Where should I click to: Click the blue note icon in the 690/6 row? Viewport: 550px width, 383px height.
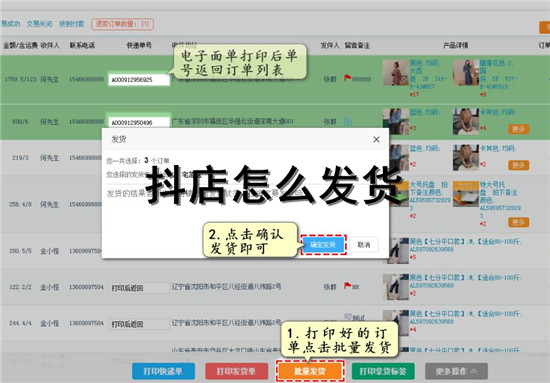348,122
